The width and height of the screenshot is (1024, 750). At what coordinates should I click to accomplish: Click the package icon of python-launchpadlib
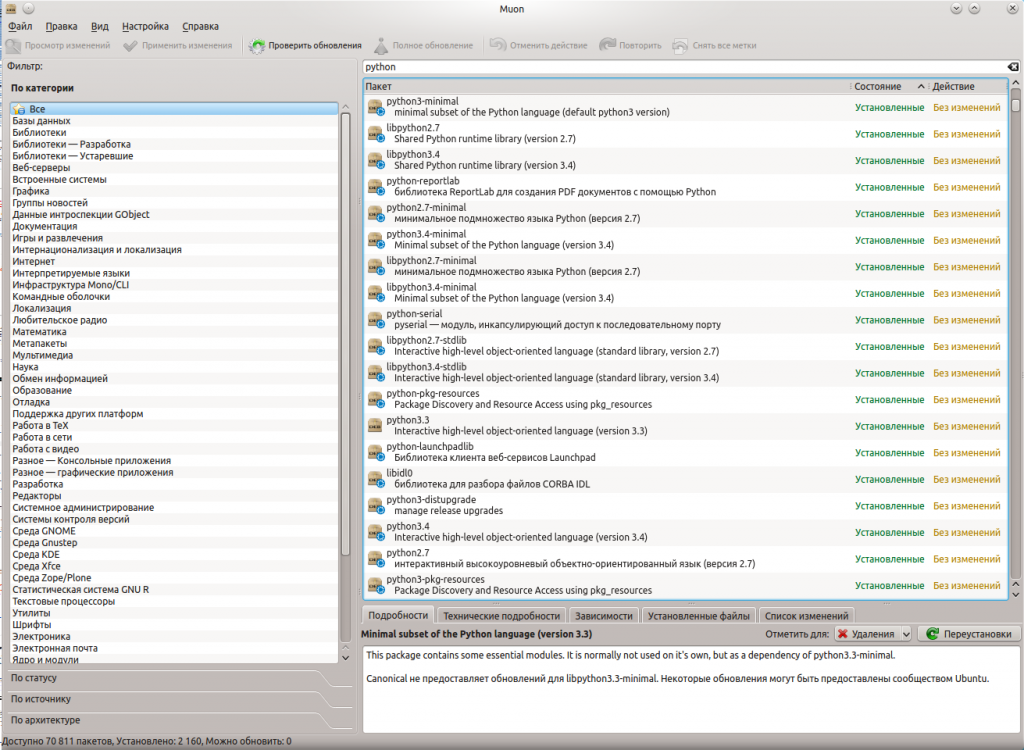[x=376, y=452]
